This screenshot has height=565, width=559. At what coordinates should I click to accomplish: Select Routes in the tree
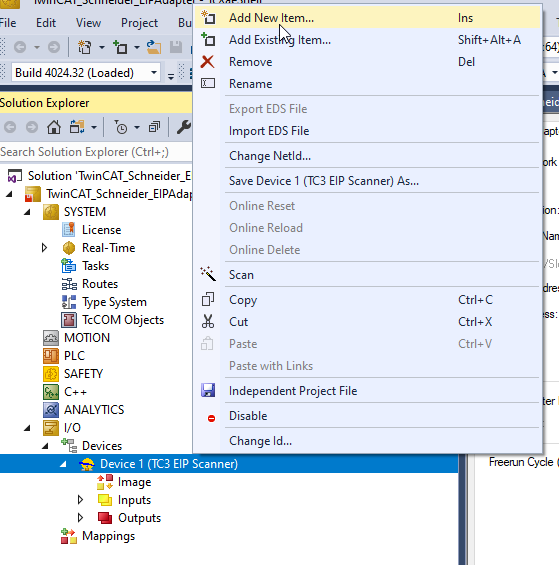point(100,284)
